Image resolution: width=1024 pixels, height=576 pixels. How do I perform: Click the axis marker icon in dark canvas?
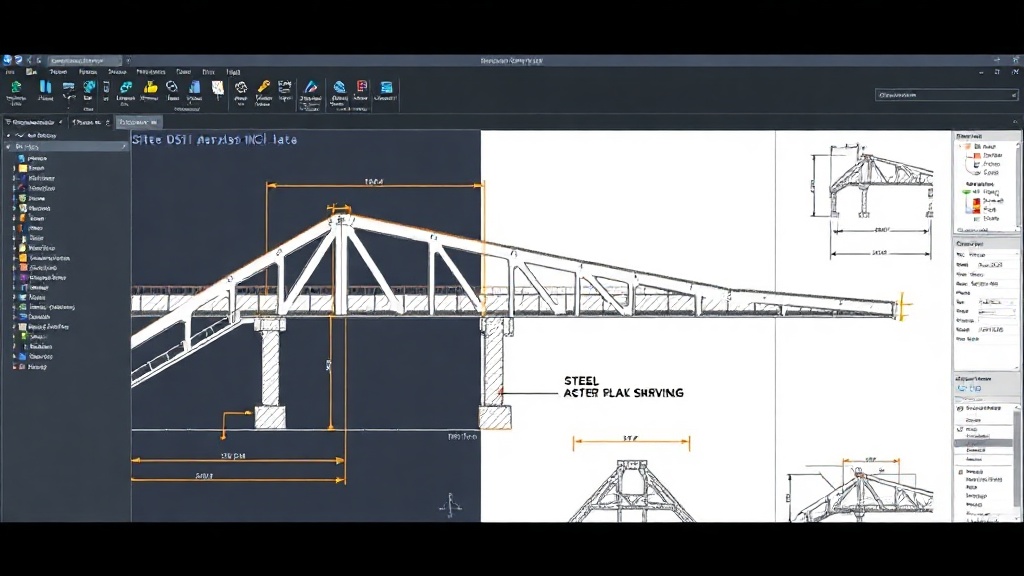pos(450,505)
